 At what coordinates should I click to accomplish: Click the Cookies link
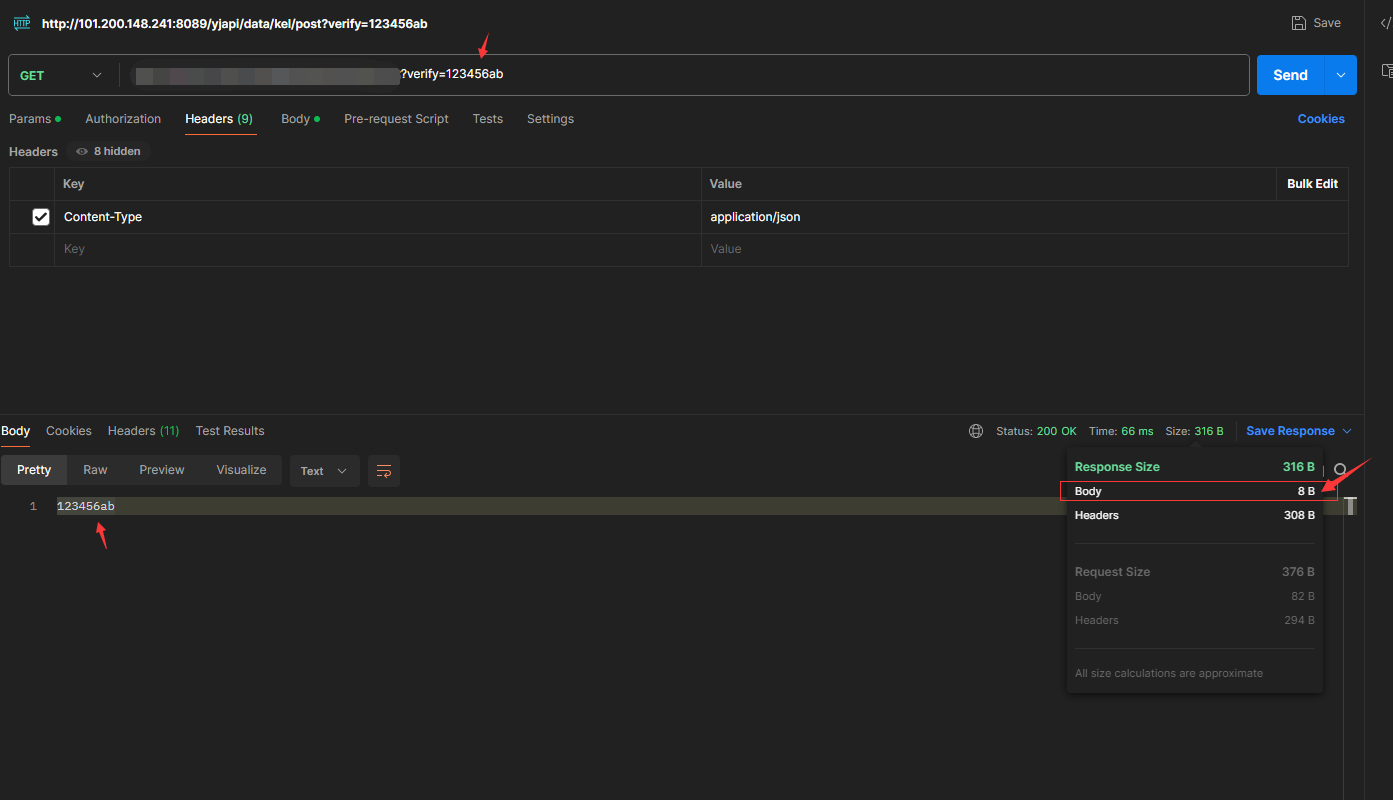pos(1320,119)
